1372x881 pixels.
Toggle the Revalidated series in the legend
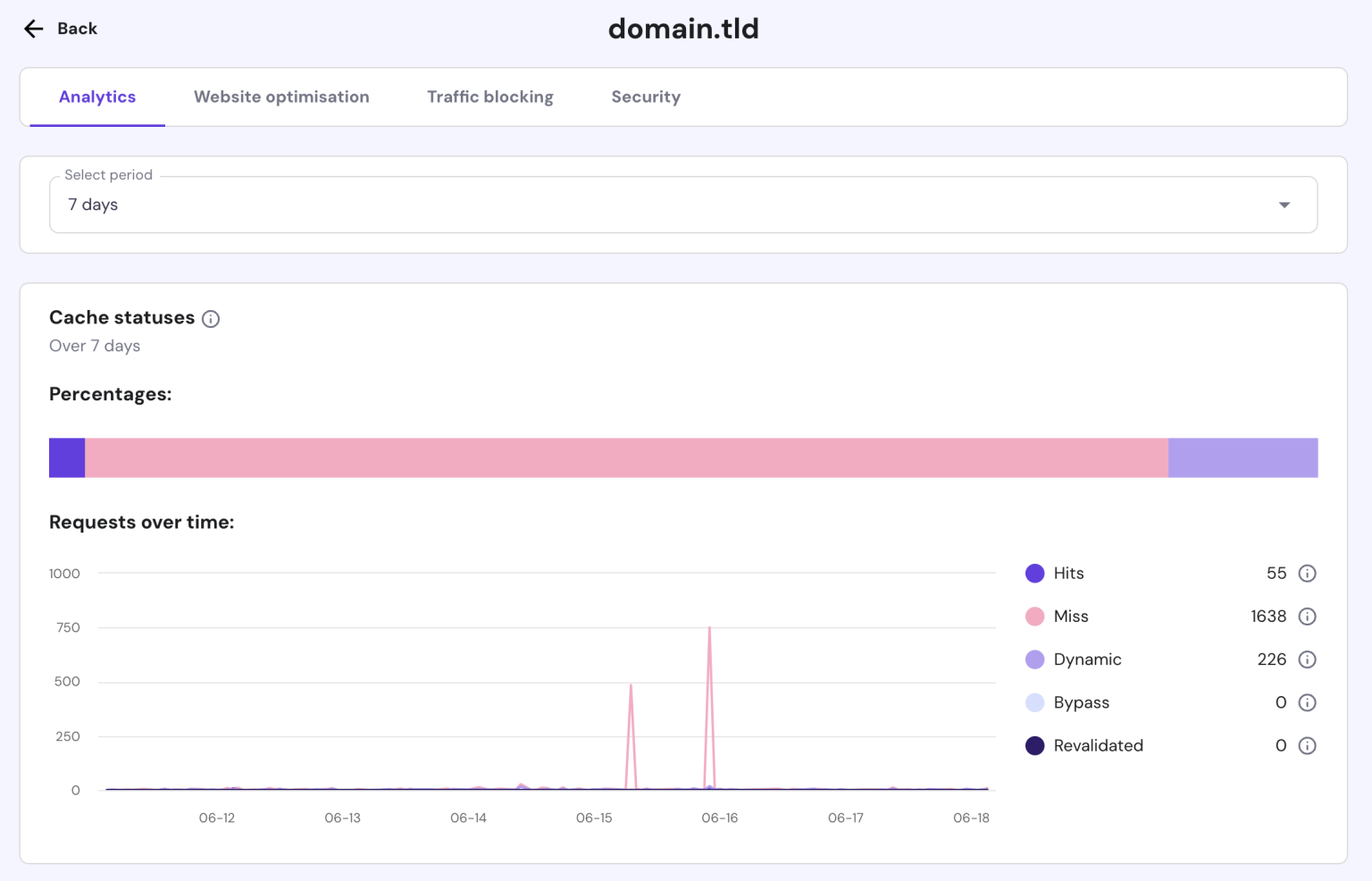coord(1098,745)
